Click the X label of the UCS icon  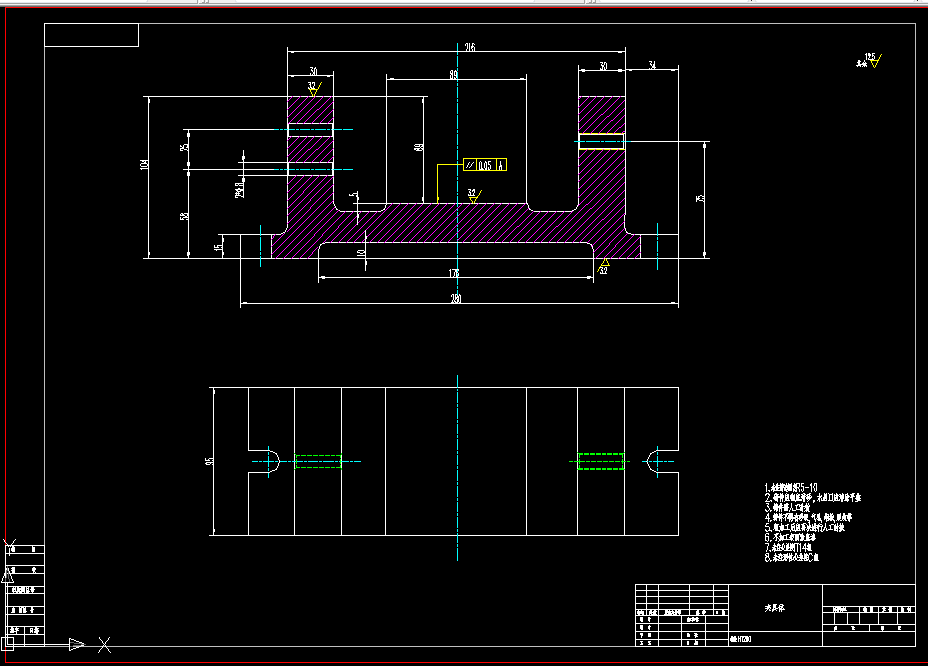tap(105, 645)
